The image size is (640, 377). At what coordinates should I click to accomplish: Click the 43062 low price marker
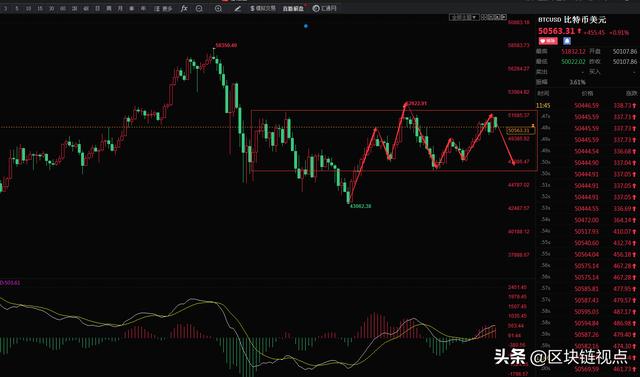tap(360, 206)
